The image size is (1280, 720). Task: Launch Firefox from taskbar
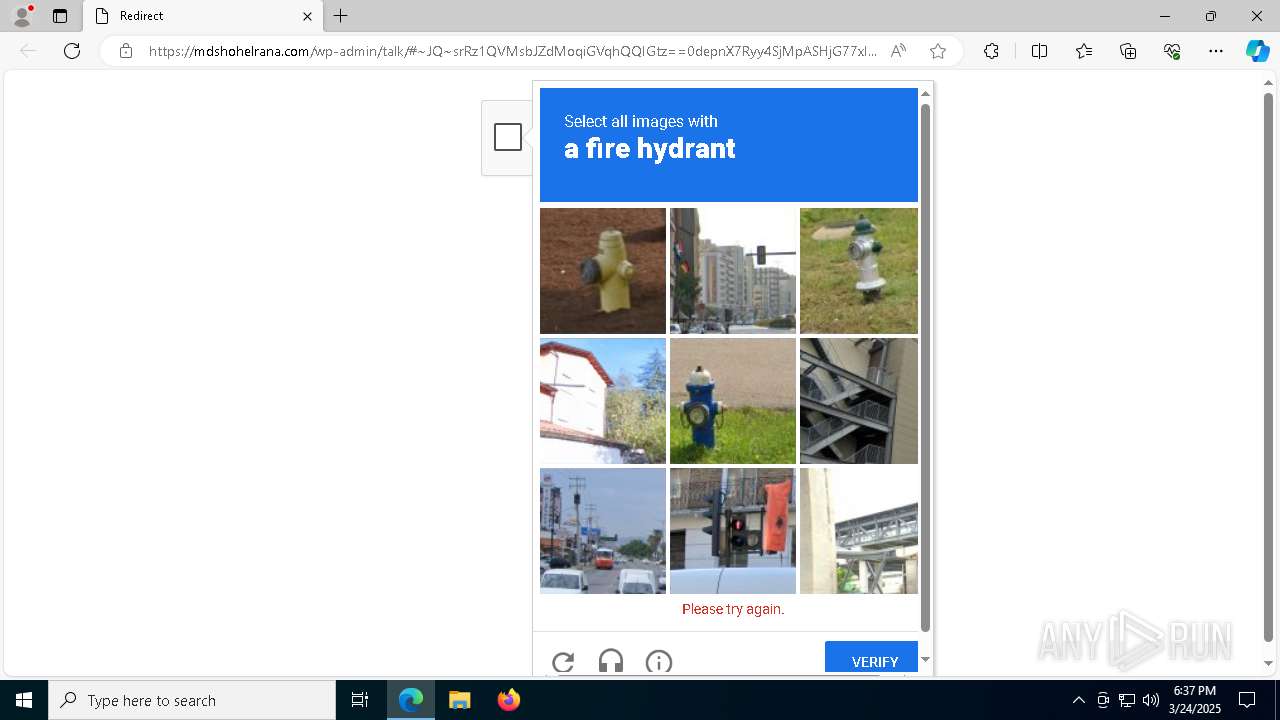(509, 700)
